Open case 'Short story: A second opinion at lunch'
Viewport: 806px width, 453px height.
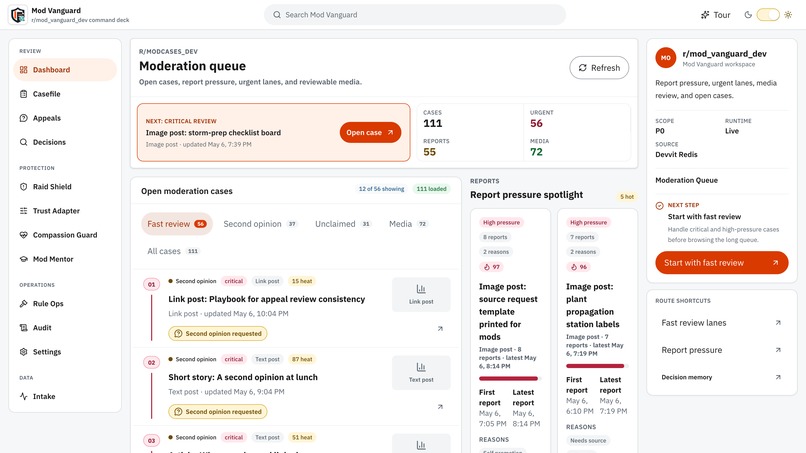click(243, 377)
